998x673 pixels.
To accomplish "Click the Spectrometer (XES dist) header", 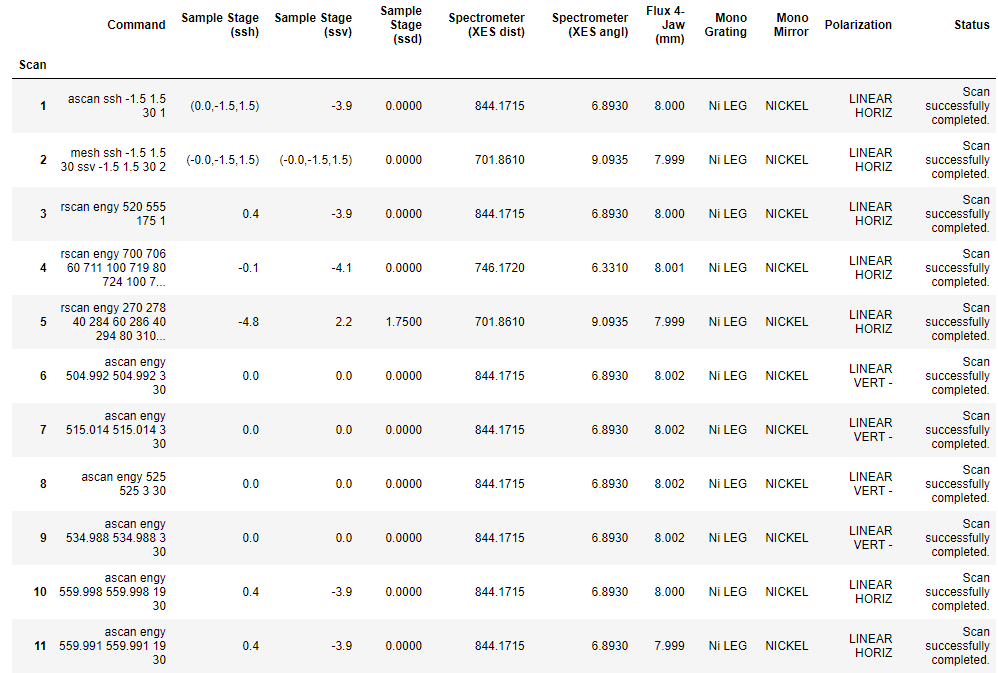I will click(486, 25).
